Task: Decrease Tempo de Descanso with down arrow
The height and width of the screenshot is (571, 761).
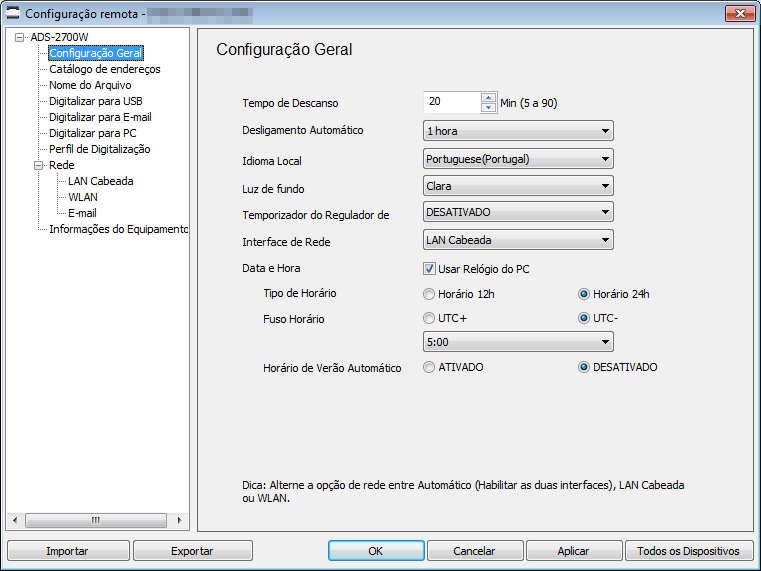Action: 489,107
